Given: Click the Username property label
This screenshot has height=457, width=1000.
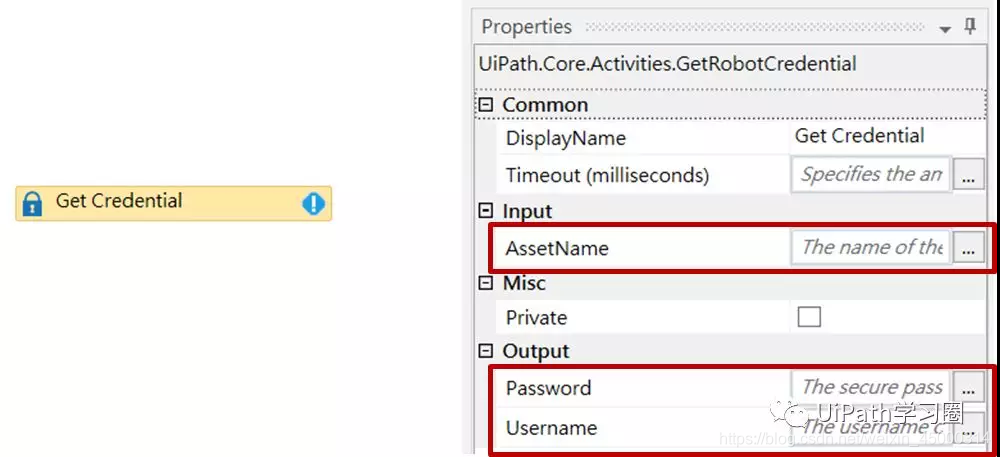Looking at the screenshot, I should 551,428.
